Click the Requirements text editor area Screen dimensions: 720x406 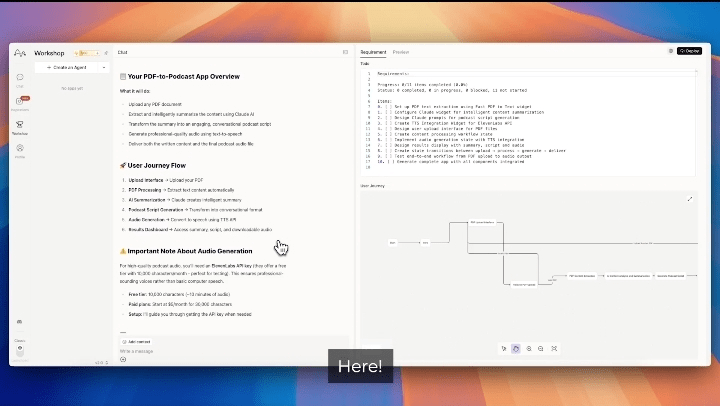[530, 125]
